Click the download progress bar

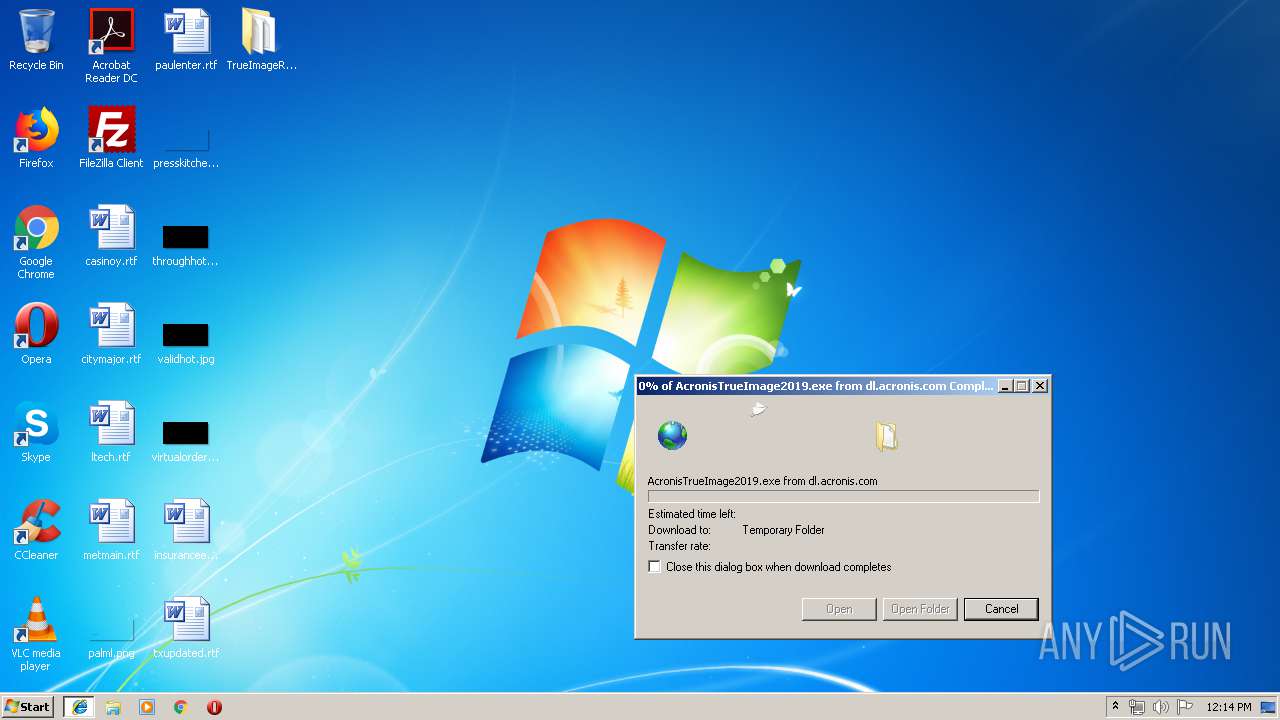pos(843,496)
